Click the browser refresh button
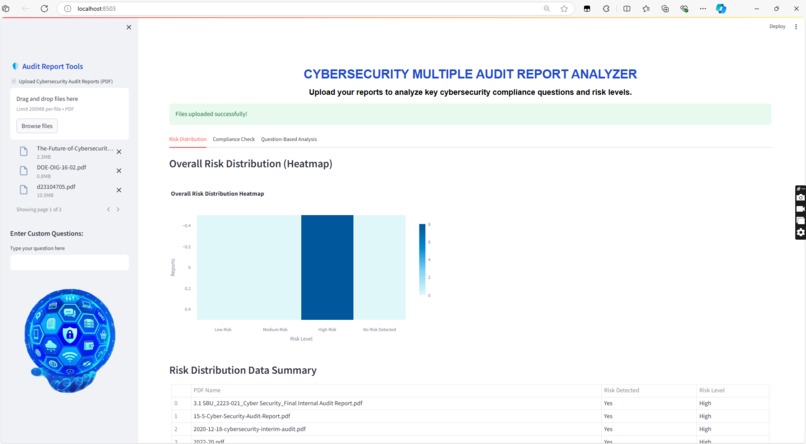Screen dimensions: 806x444 pyautogui.click(x=44, y=9)
